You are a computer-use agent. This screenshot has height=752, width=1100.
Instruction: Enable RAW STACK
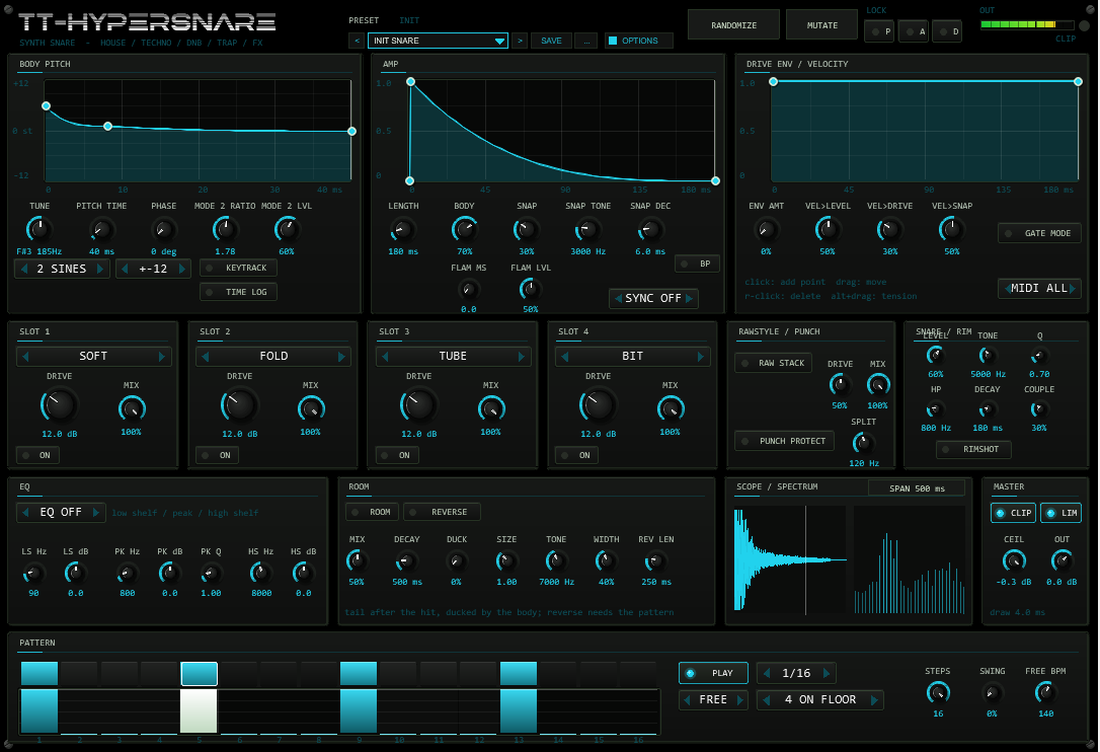(x=773, y=363)
